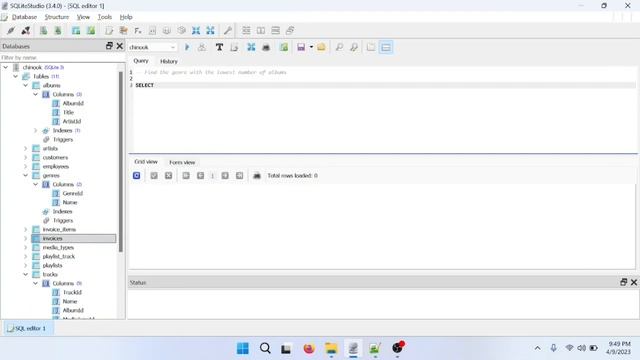Load SQL from file with the folder icon

(321, 47)
